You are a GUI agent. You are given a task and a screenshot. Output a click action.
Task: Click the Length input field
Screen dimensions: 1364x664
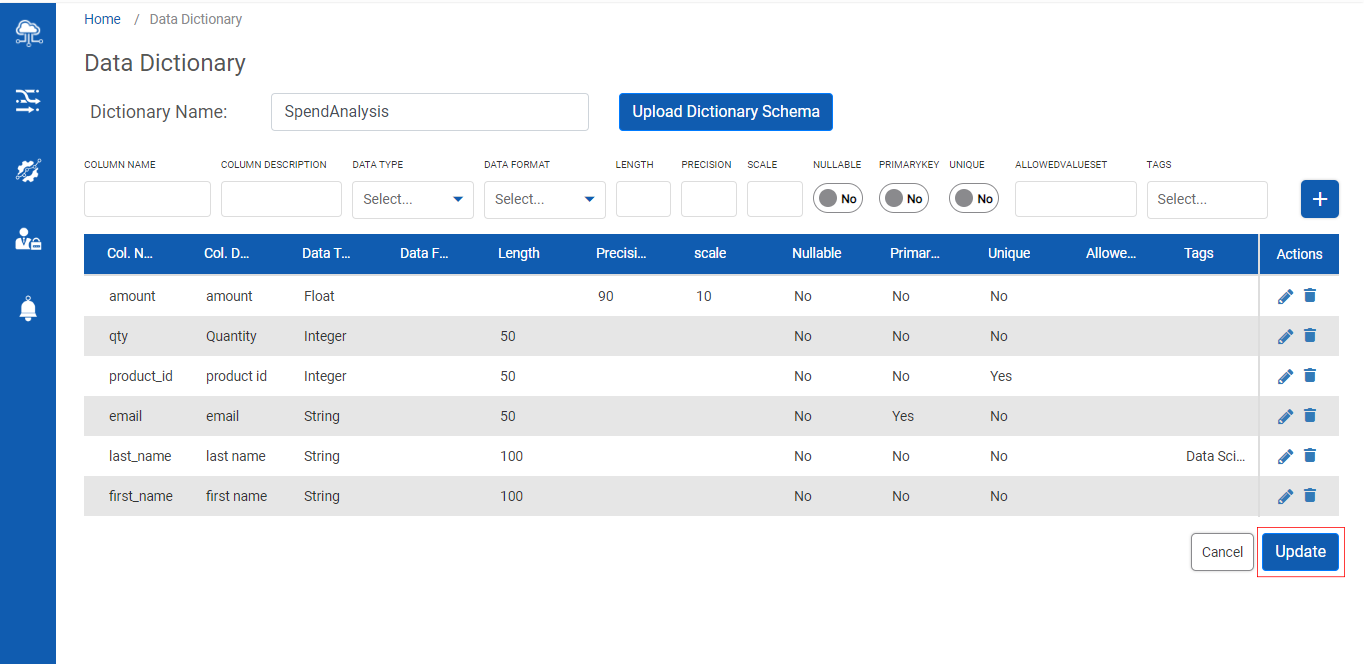click(643, 199)
